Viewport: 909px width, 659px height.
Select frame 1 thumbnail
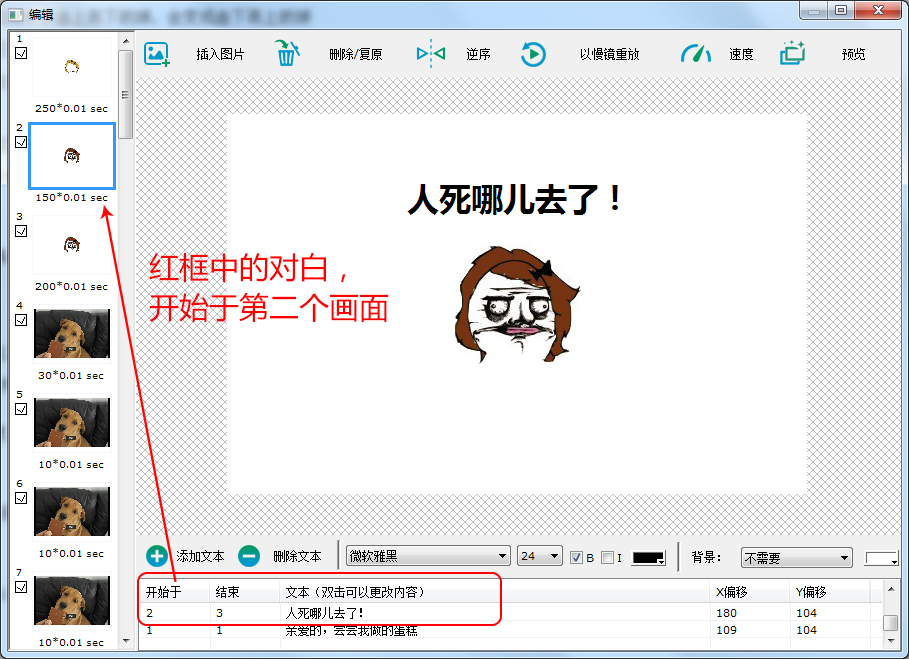tap(72, 67)
